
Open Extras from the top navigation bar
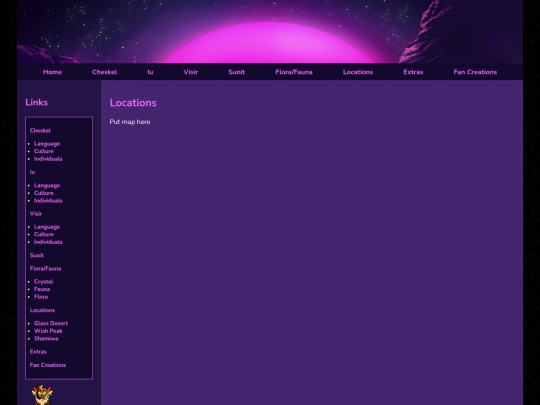(x=413, y=72)
